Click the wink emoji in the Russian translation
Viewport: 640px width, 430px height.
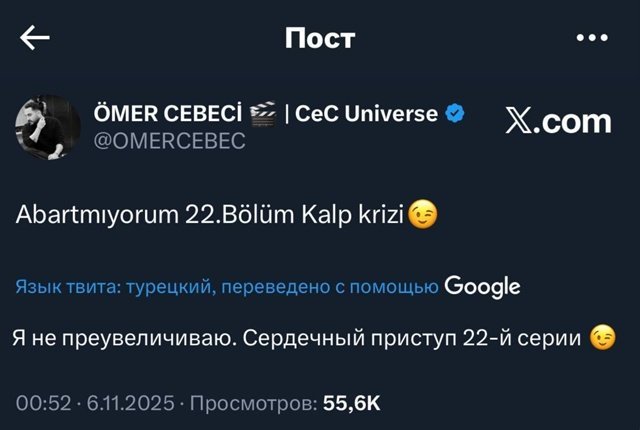coord(602,338)
